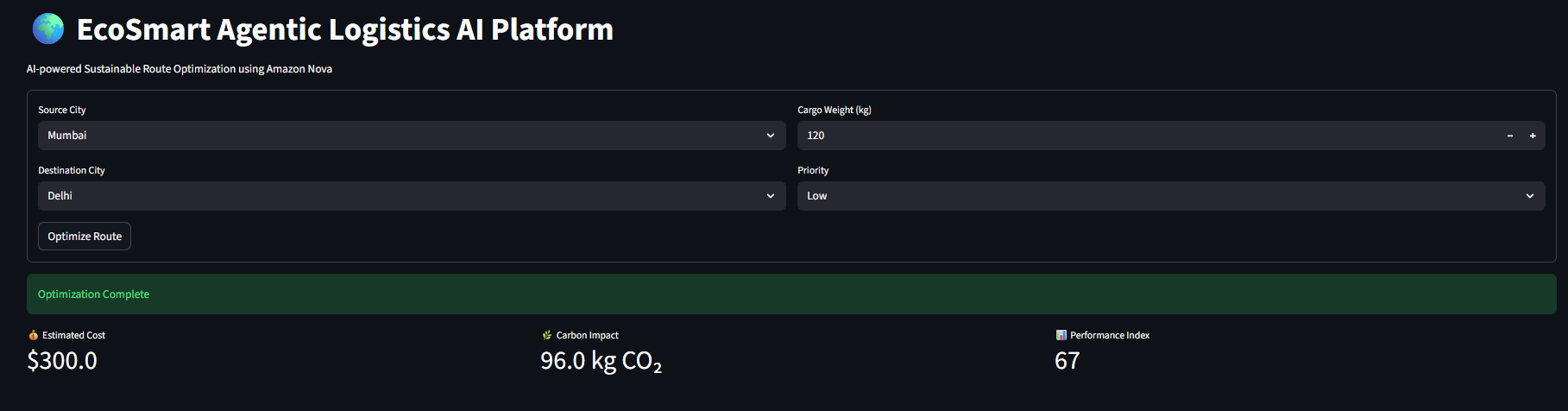Expand Source City chevron arrow

coord(771,136)
